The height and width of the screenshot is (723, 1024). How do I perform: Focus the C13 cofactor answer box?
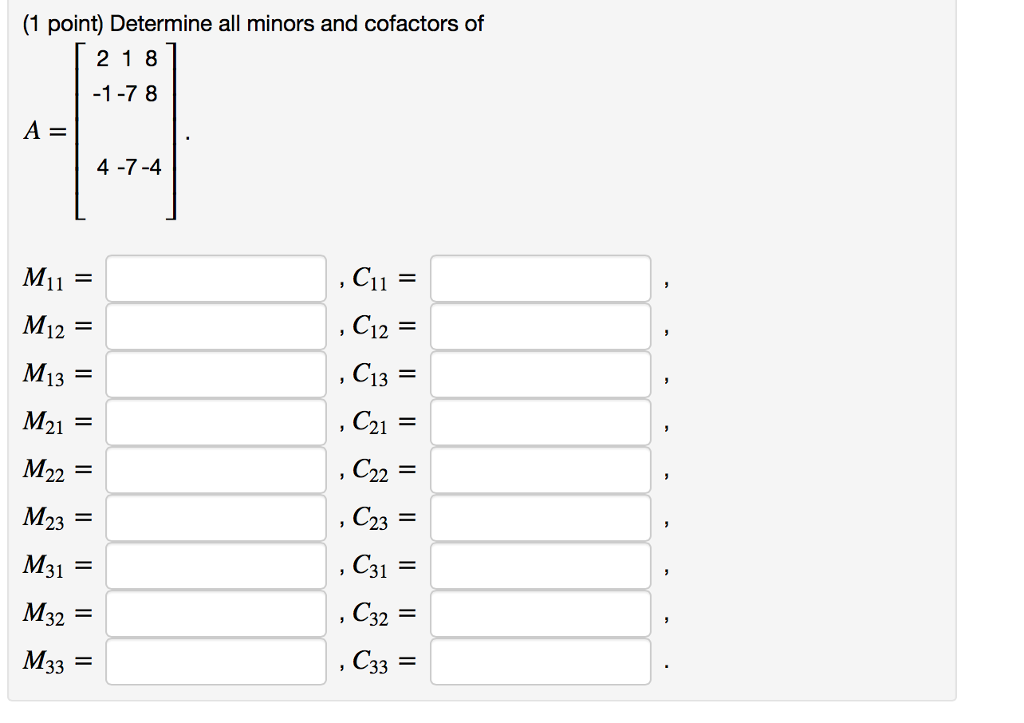click(541, 375)
